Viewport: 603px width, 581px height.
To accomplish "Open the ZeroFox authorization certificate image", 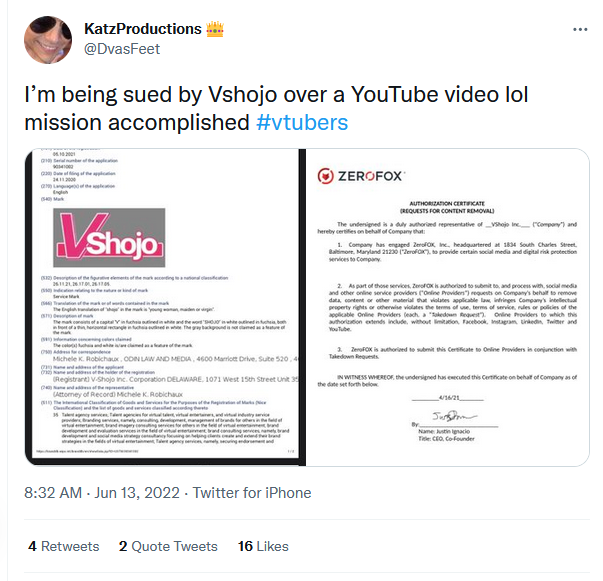I will coord(448,307).
